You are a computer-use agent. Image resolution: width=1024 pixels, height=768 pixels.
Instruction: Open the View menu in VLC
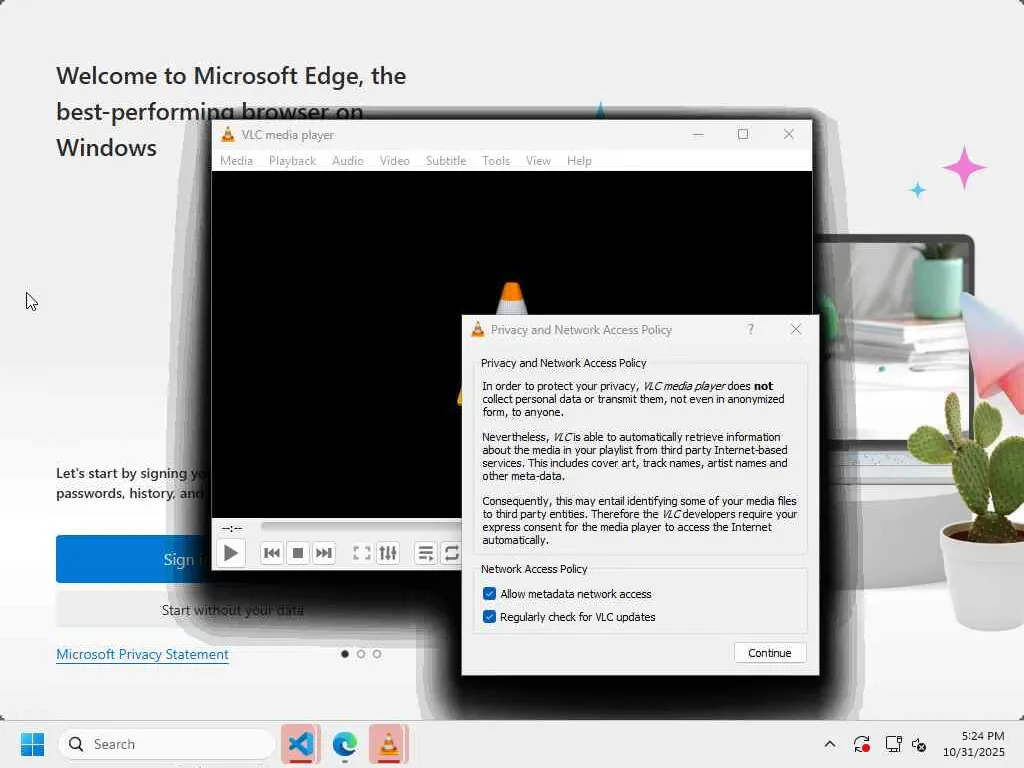click(x=538, y=161)
